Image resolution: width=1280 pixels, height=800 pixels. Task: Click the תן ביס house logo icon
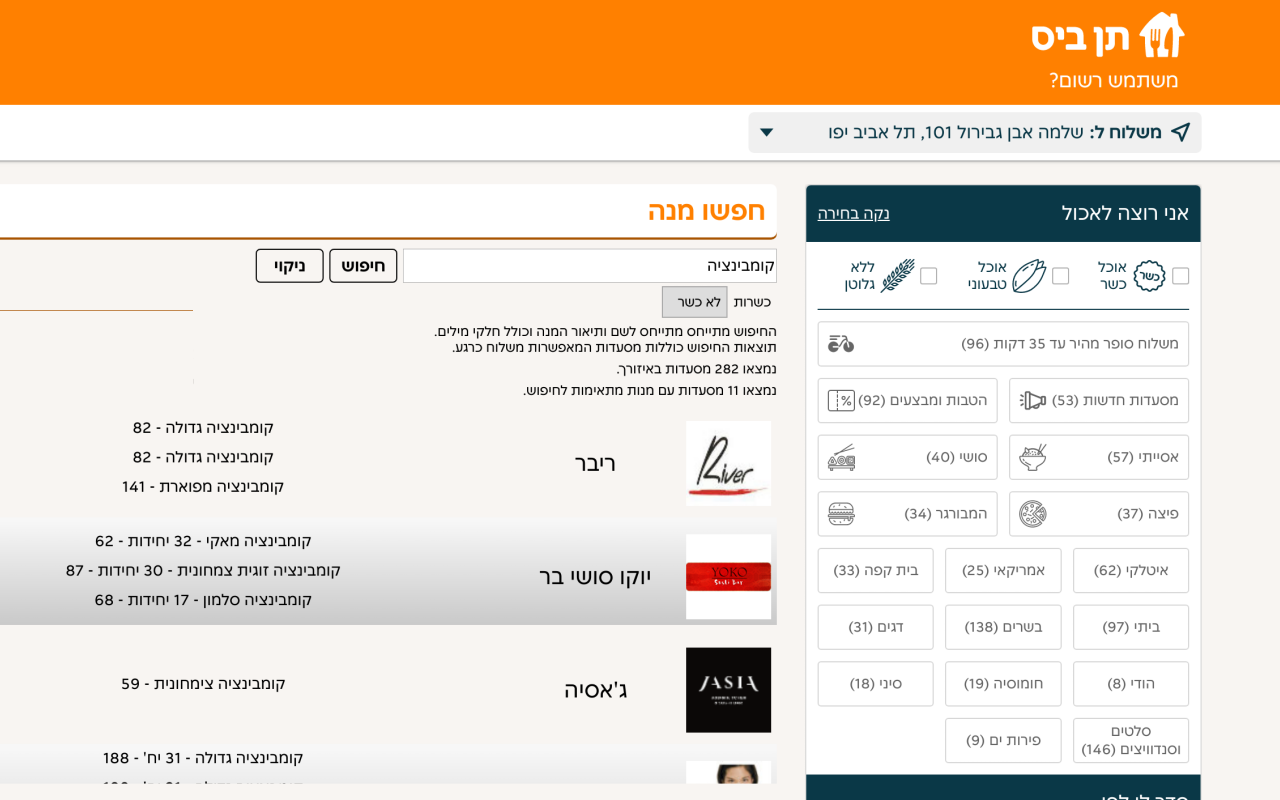1162,35
